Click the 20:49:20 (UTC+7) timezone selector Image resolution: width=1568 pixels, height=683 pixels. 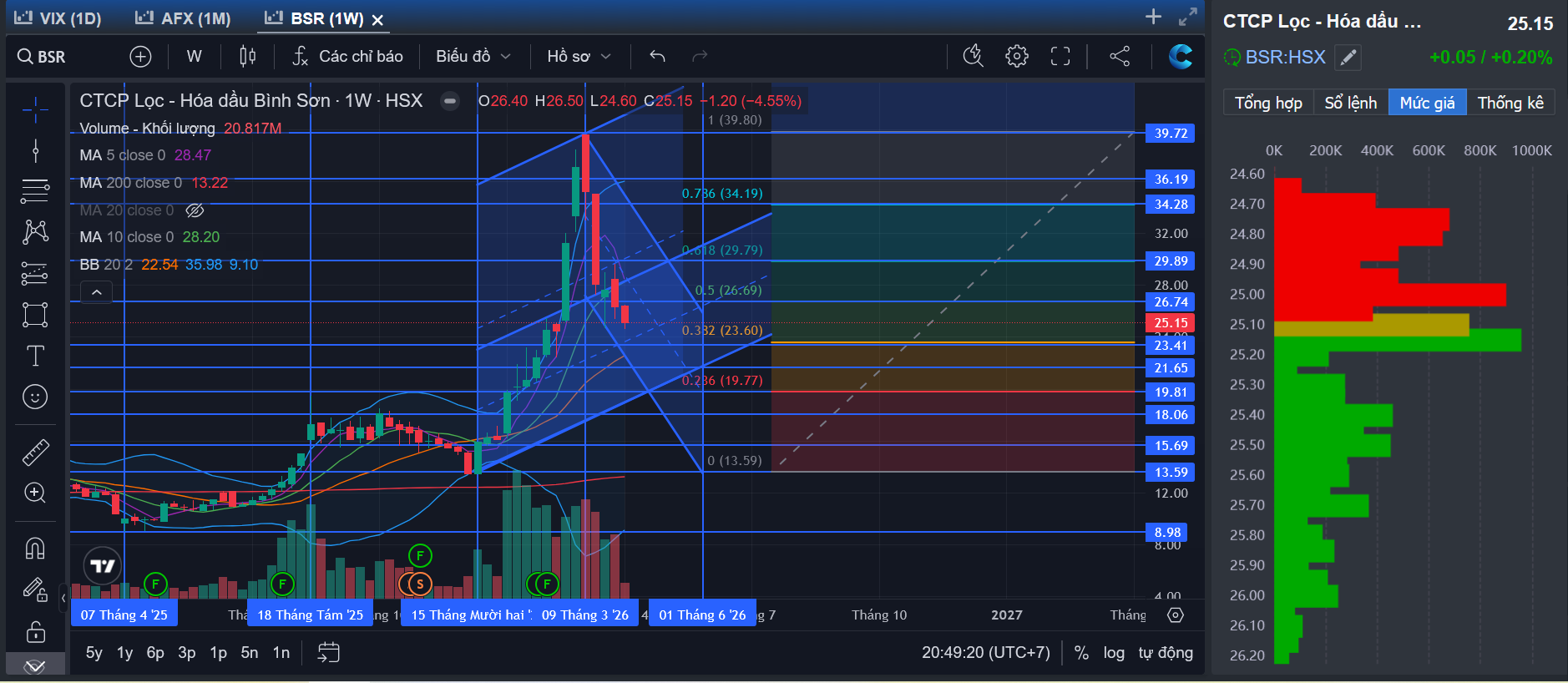[x=986, y=653]
